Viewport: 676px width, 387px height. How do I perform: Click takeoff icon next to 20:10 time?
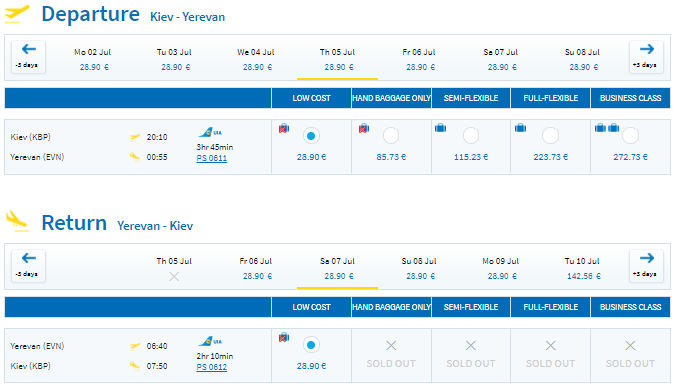click(x=135, y=137)
